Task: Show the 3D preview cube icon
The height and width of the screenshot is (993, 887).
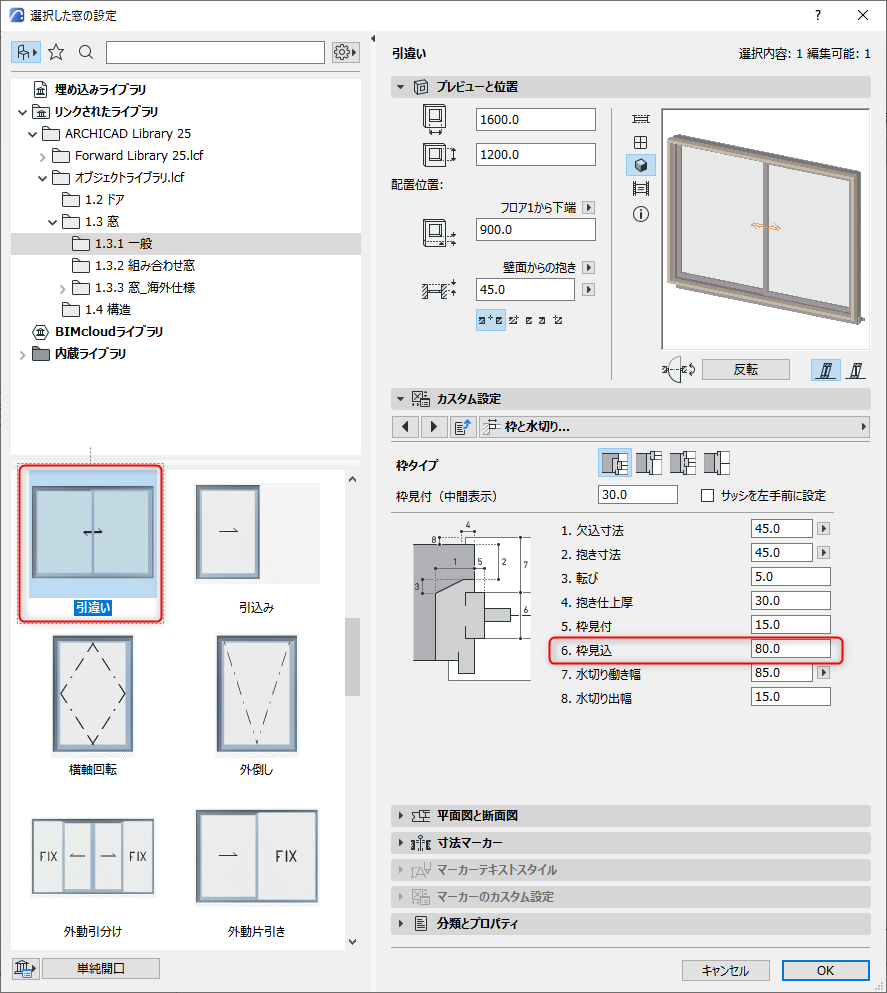Action: [x=641, y=165]
